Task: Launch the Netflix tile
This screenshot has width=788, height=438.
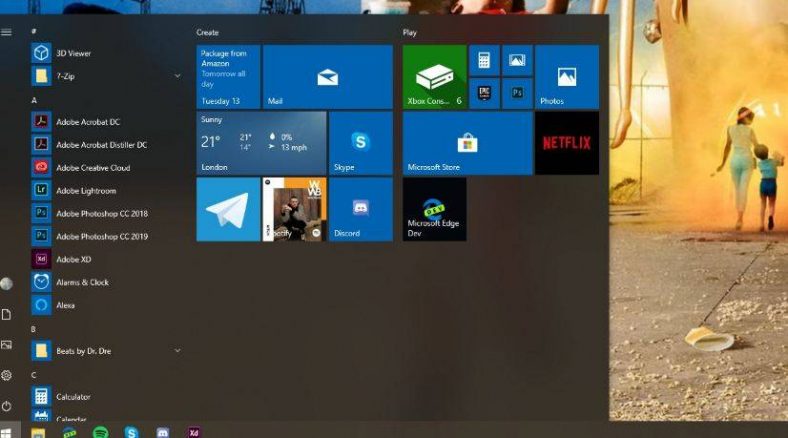Action: point(567,143)
